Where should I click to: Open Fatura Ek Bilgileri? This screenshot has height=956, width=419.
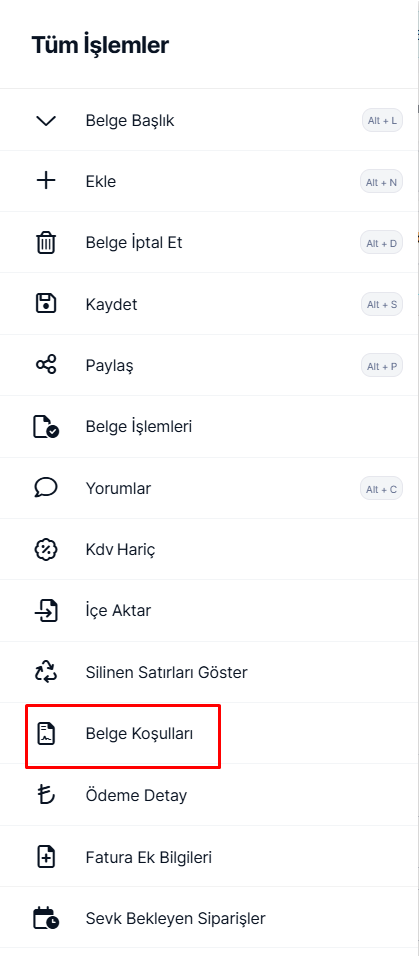209,857
